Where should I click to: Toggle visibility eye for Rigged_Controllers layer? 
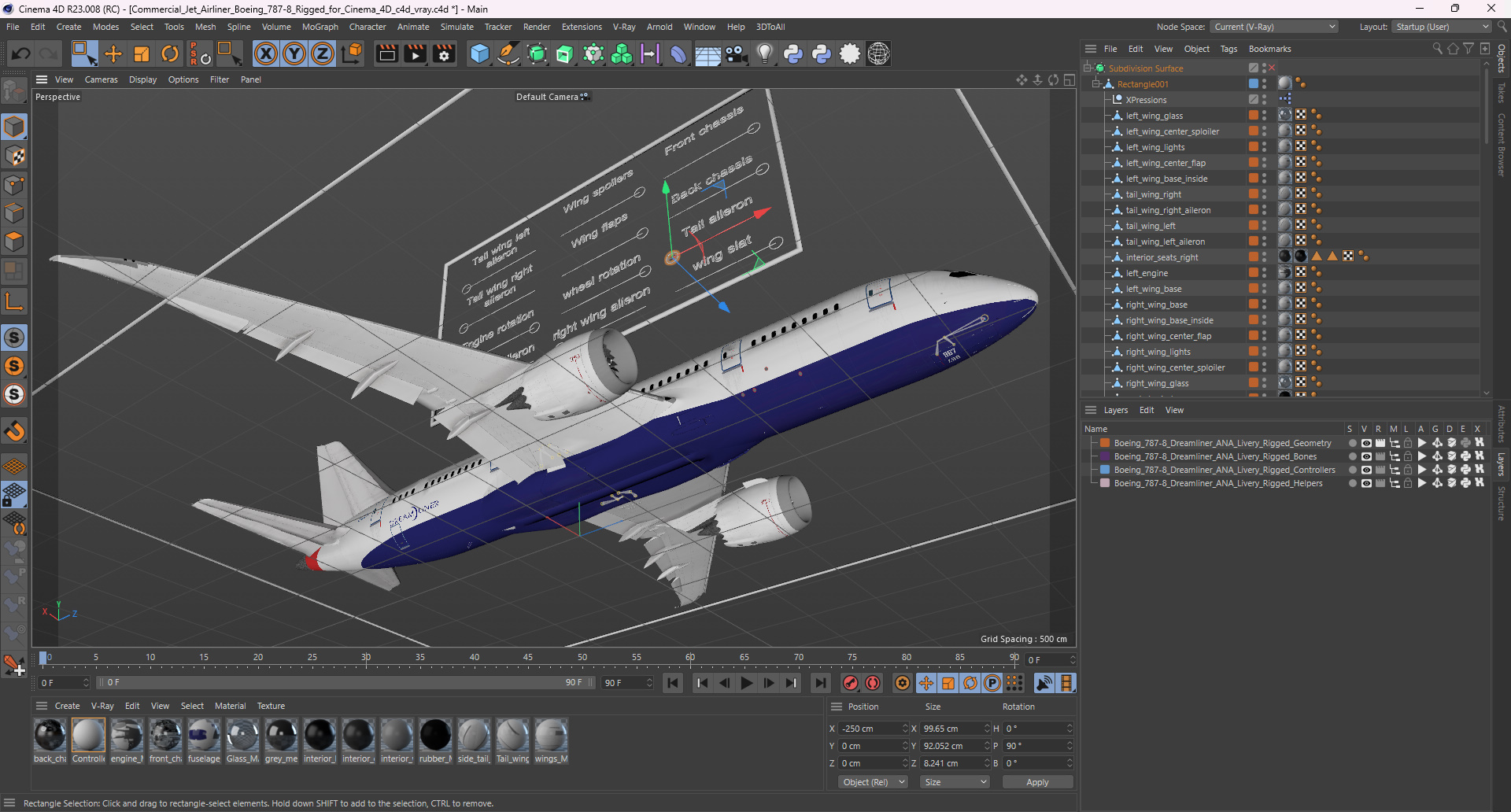coord(1366,470)
